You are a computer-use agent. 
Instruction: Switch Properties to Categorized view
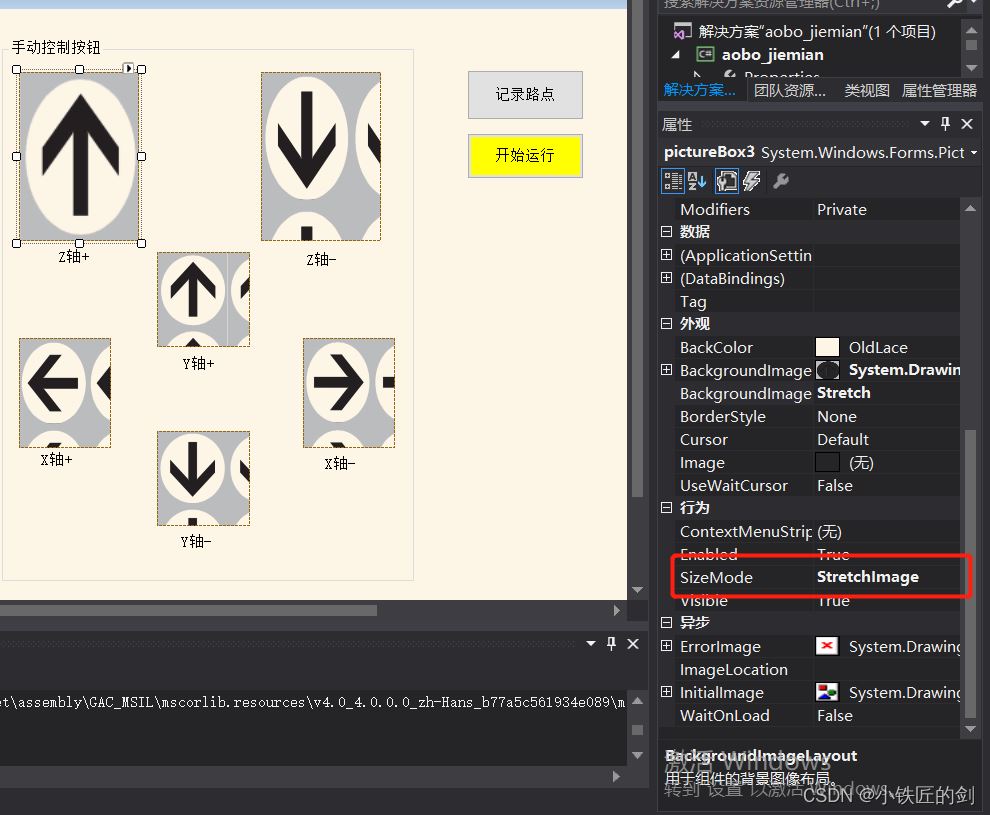673,181
